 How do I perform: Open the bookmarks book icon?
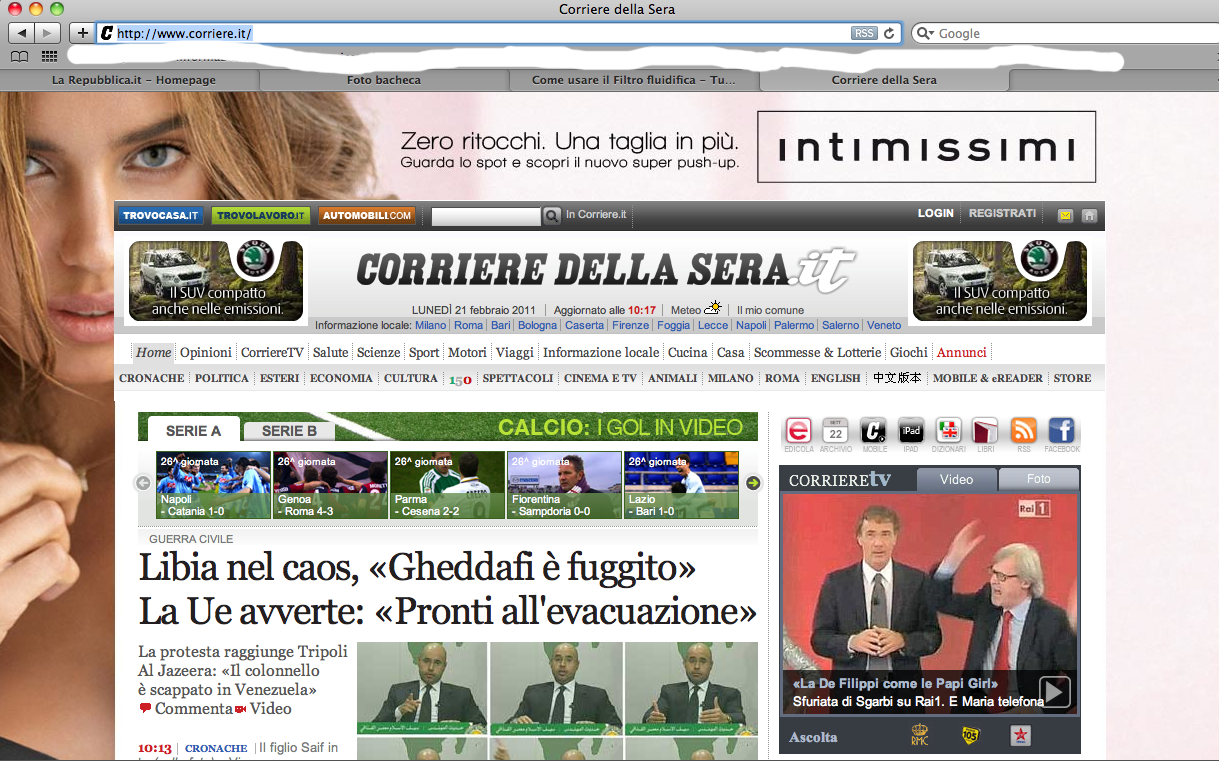pos(19,57)
